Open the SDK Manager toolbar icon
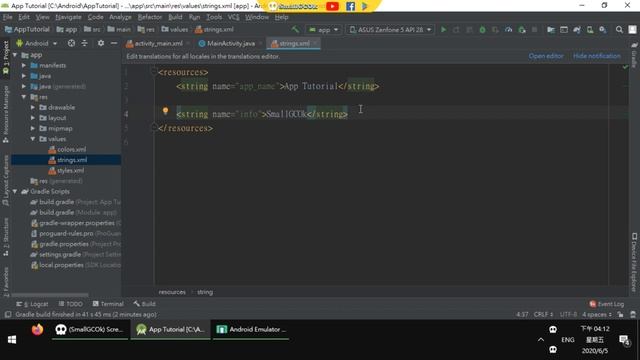Viewport: 640px width, 360px height. 603,30
